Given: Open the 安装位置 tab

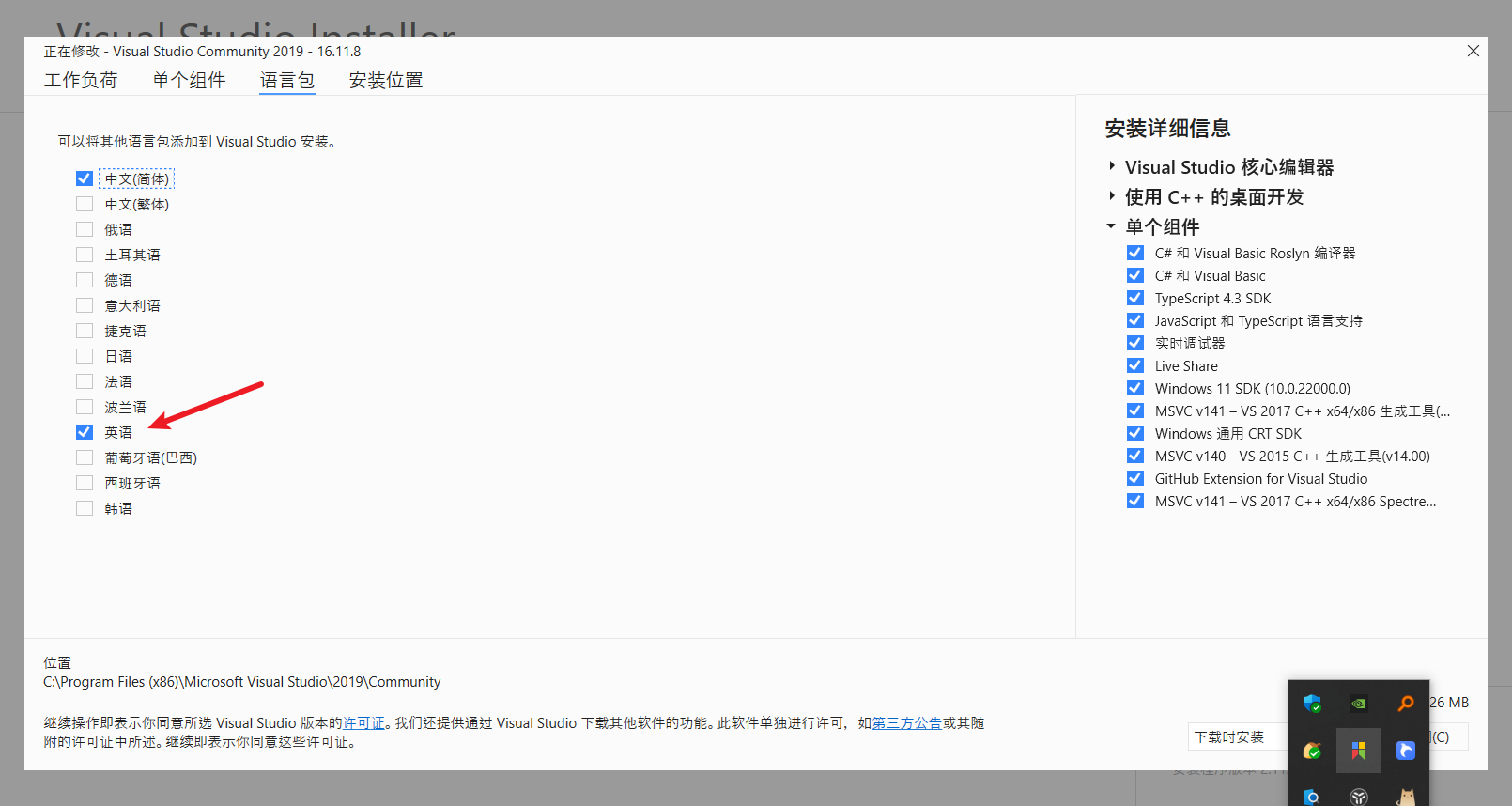Looking at the screenshot, I should click(x=386, y=81).
